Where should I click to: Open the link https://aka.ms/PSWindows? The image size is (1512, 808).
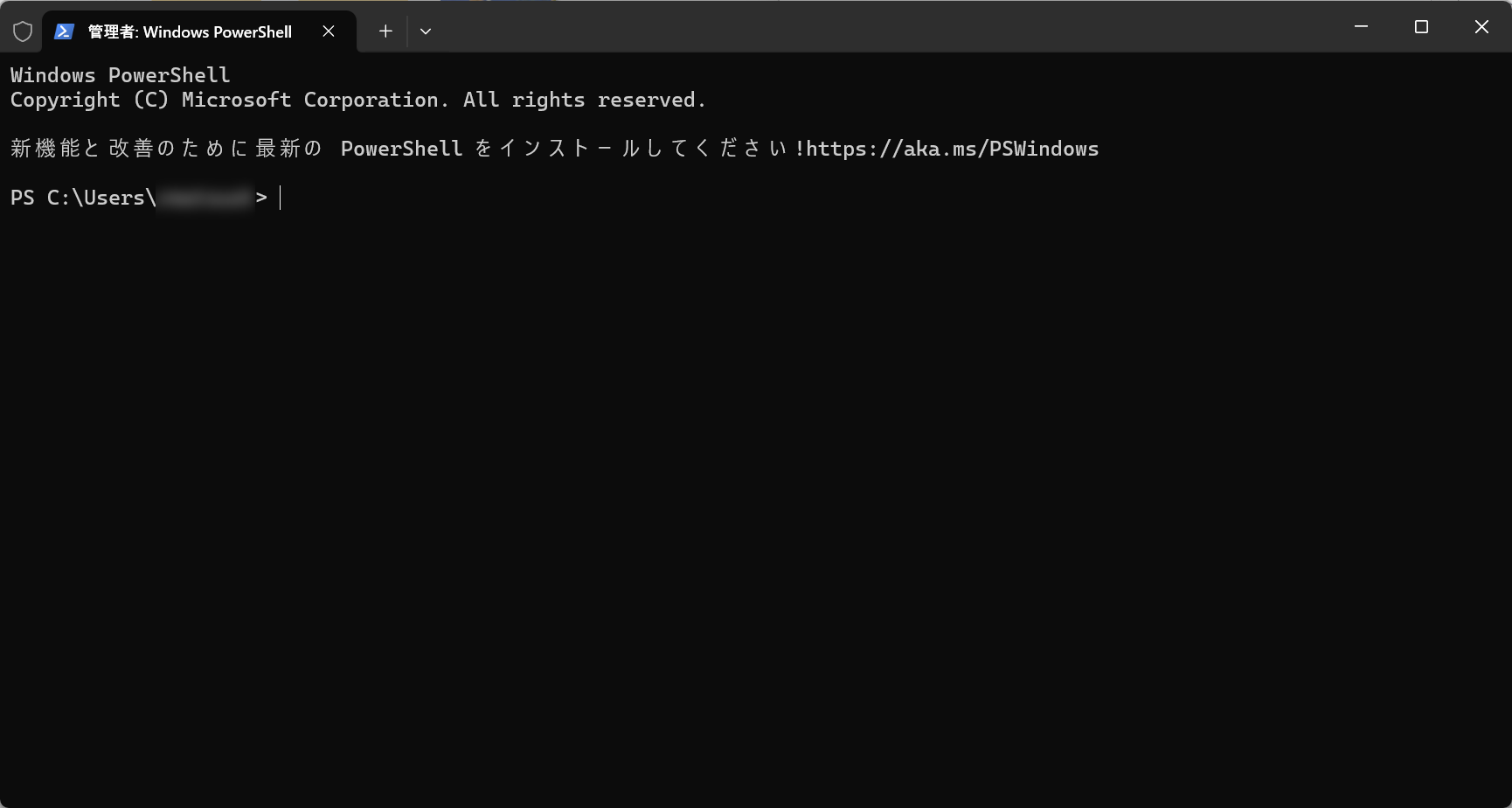pyautogui.click(x=953, y=148)
